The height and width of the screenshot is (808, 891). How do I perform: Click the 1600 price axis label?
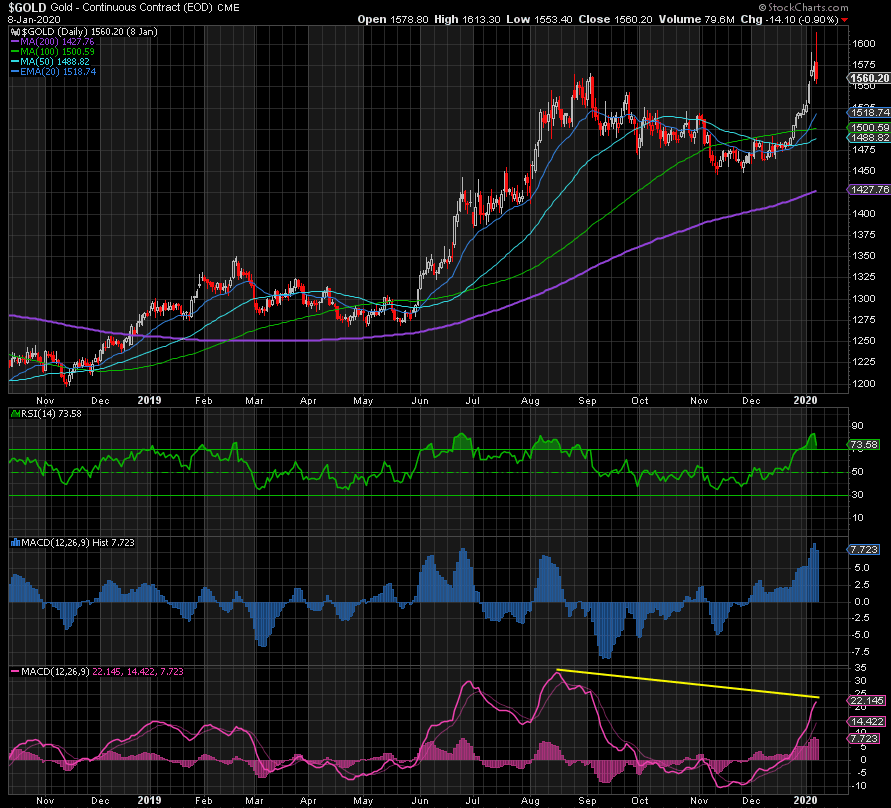tap(864, 44)
